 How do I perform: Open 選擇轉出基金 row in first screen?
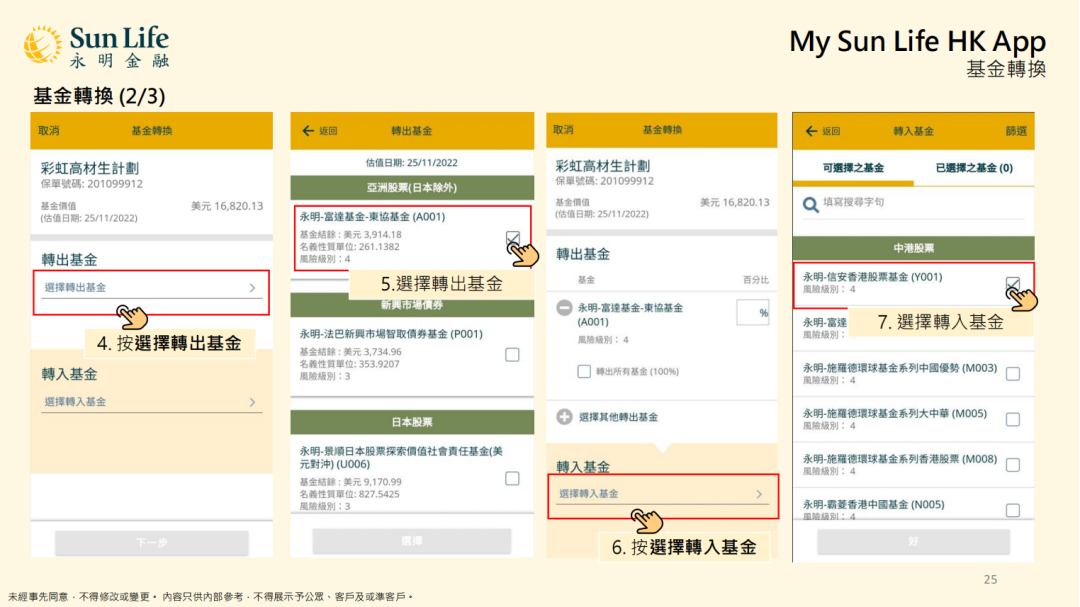click(152, 288)
